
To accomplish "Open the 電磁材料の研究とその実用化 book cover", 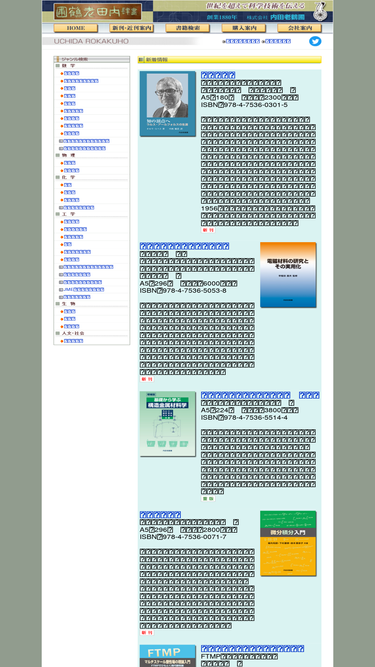I will tap(288, 275).
